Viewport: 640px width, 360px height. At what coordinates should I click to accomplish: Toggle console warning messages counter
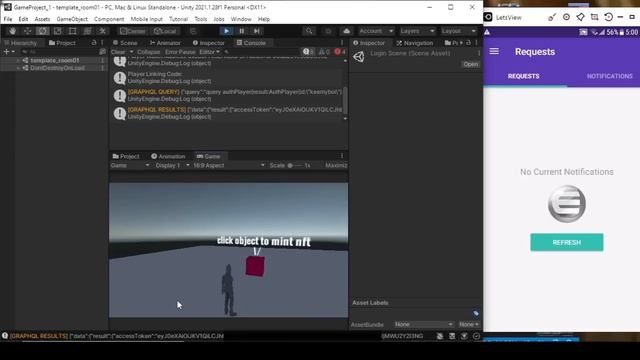[x=324, y=52]
